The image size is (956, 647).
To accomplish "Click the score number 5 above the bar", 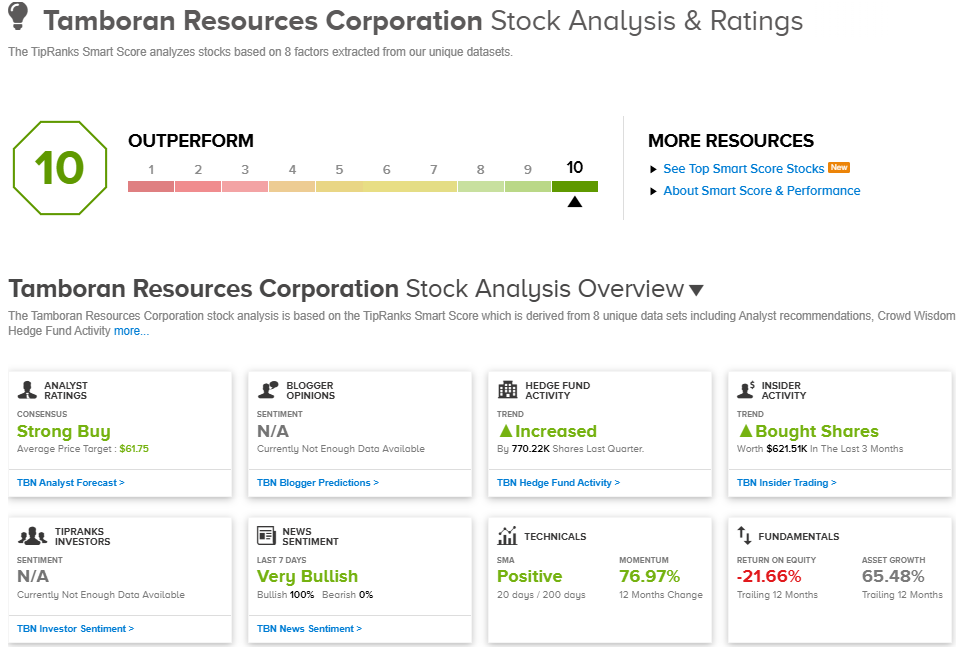I will point(339,170).
